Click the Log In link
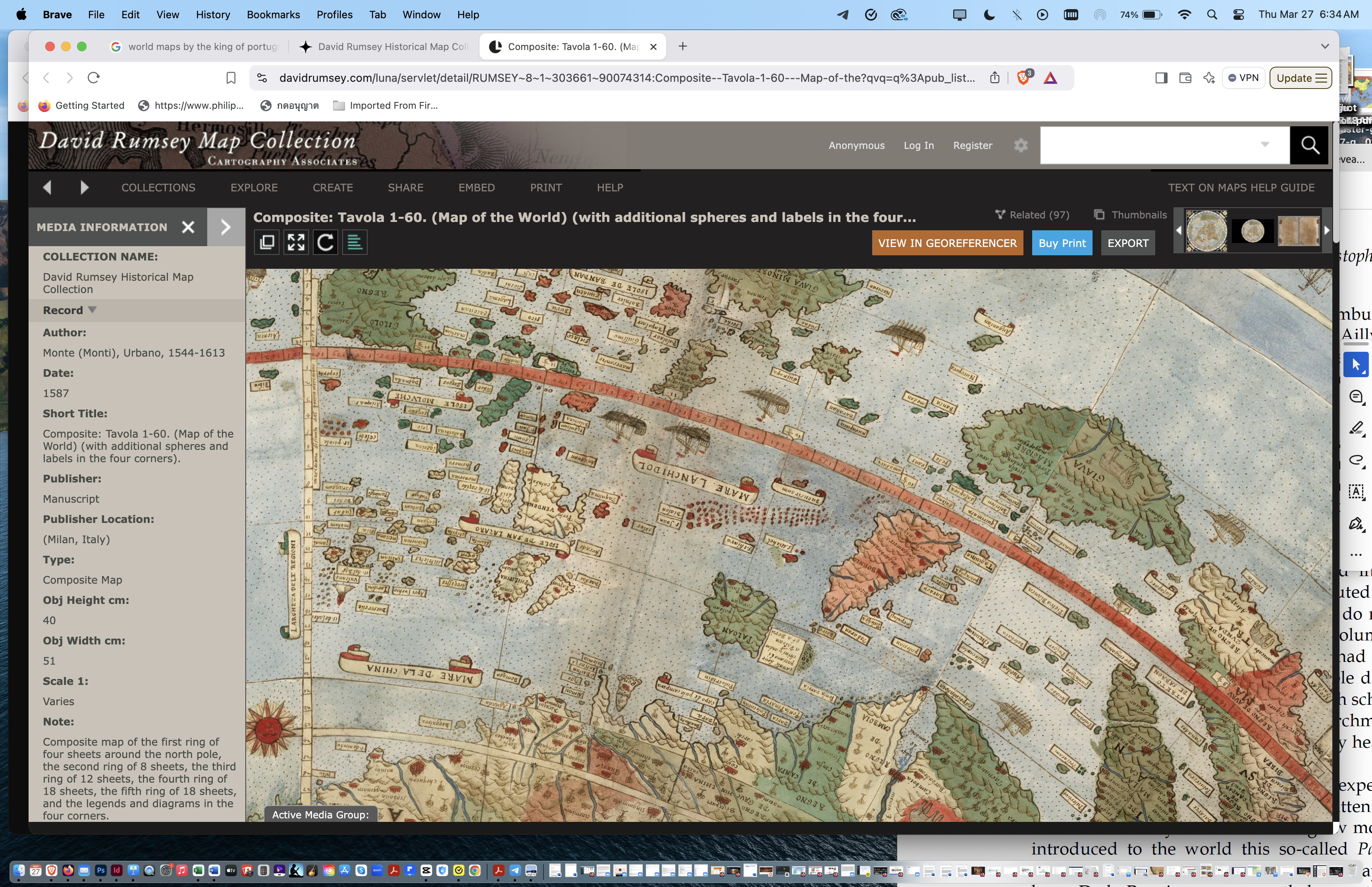Viewport: 1372px width, 887px height. tap(918, 145)
